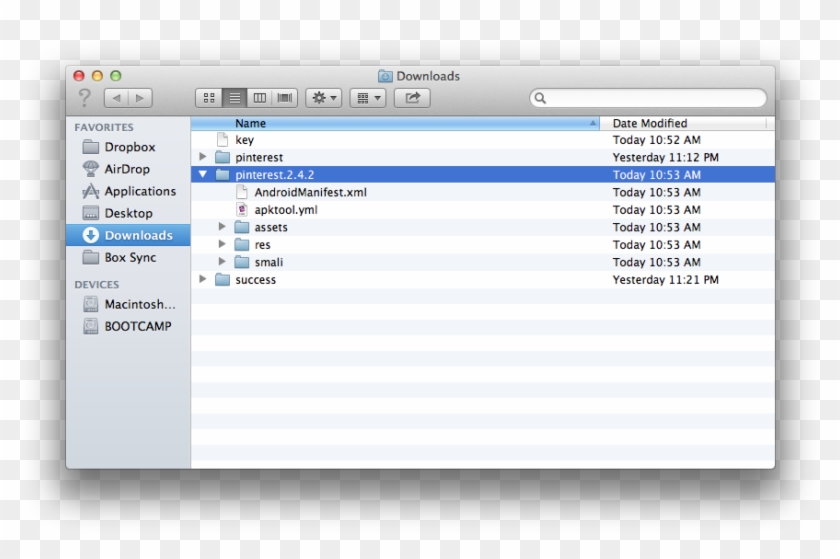Switch to icon view in toolbar

[x=209, y=98]
